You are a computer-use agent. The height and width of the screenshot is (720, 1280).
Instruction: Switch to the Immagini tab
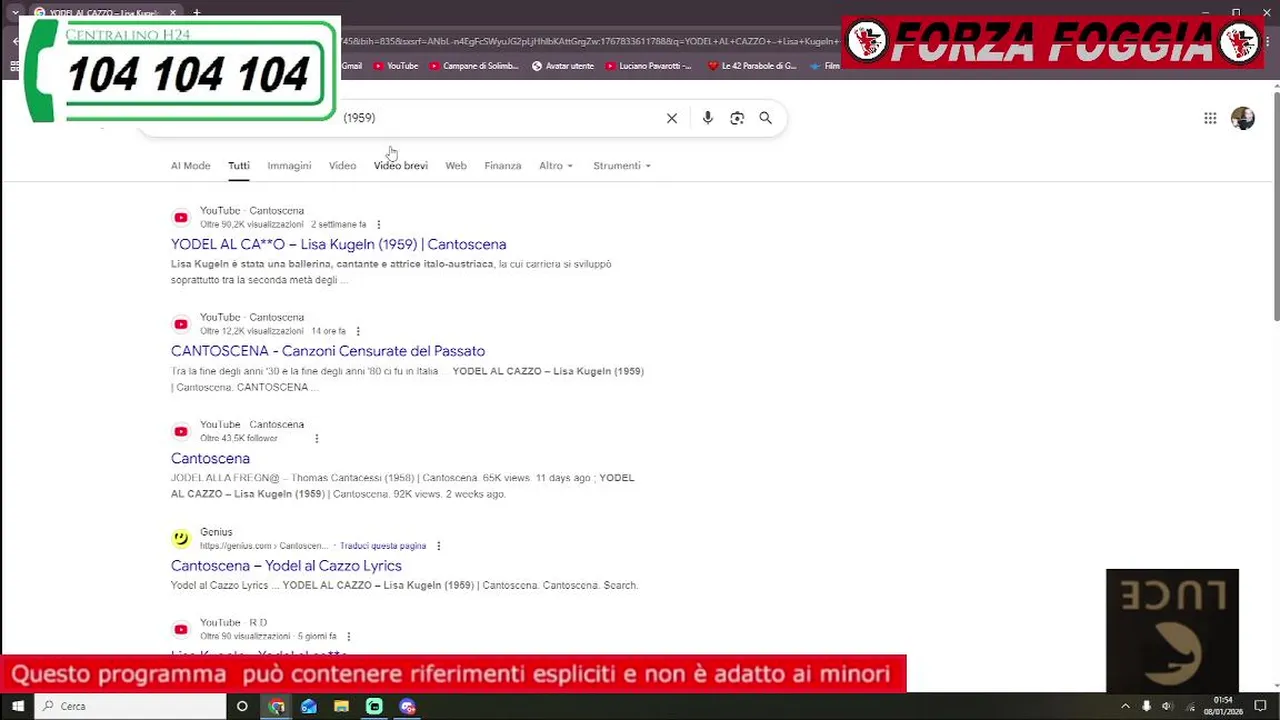point(289,166)
